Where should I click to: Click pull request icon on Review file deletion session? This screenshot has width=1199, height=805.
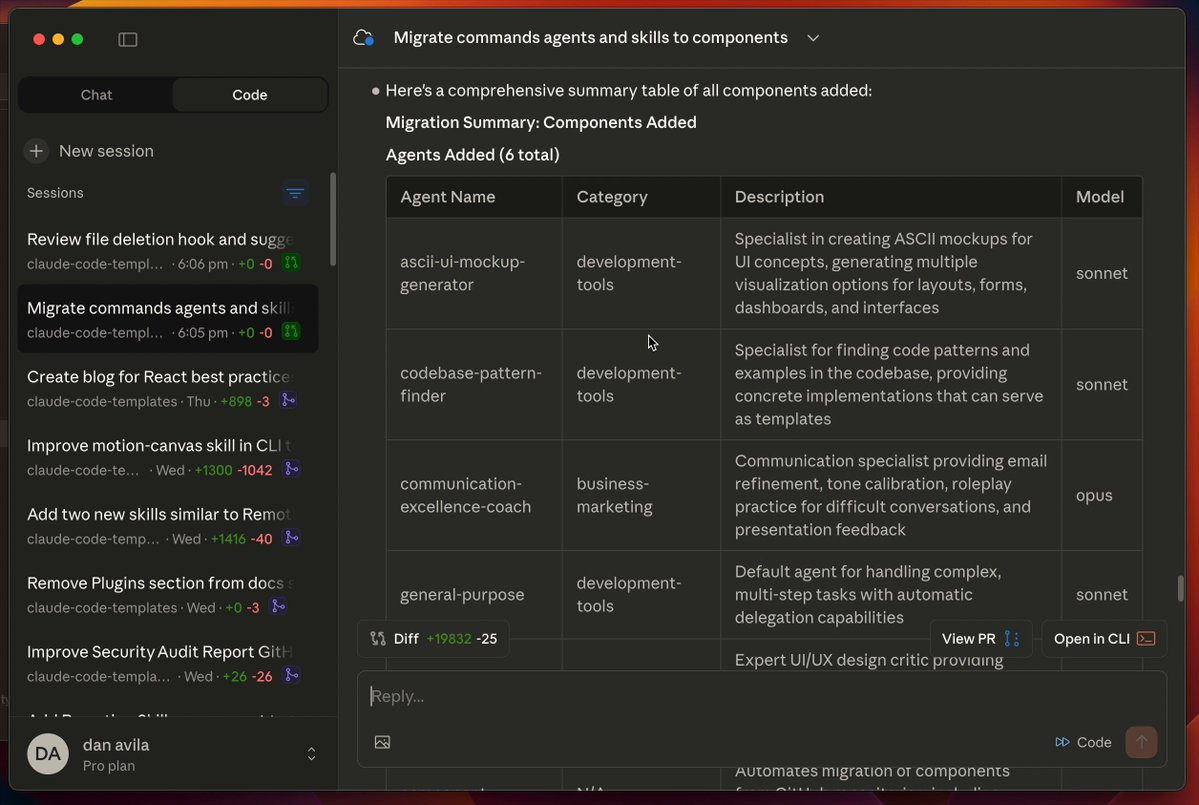click(x=291, y=263)
